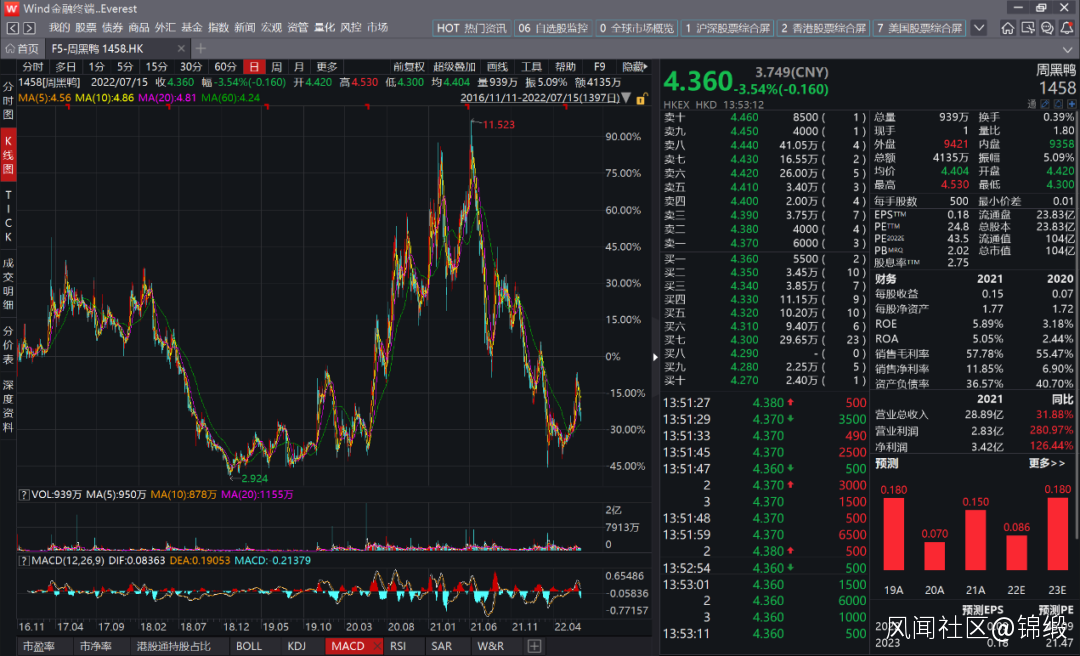Image resolution: width=1080 pixels, height=656 pixels.
Task: Click the 画线 drawing button
Action: tap(497, 67)
